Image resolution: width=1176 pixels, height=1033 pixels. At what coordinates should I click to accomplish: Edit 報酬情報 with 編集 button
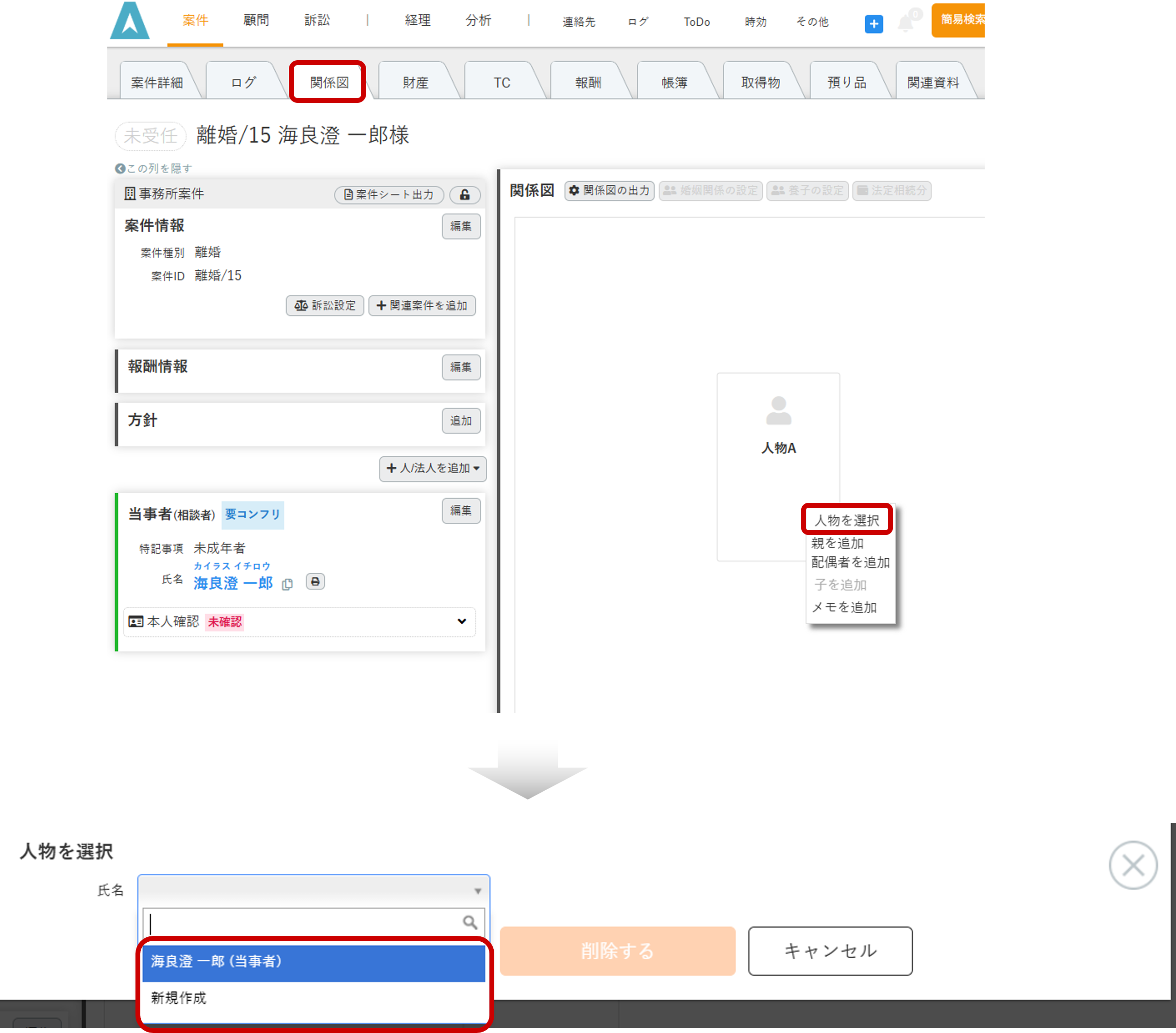tap(461, 367)
